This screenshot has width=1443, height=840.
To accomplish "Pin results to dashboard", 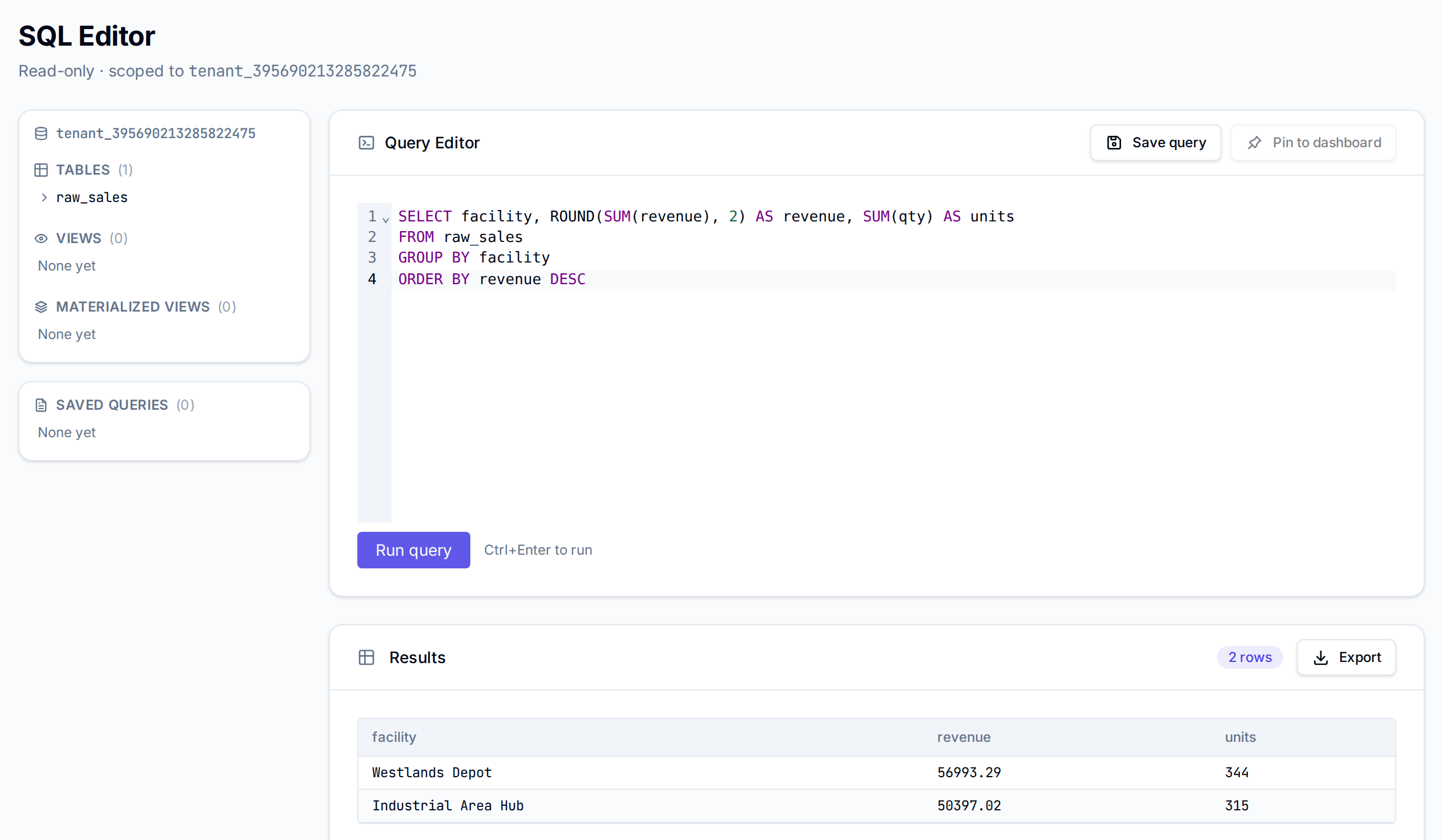I will (1313, 143).
